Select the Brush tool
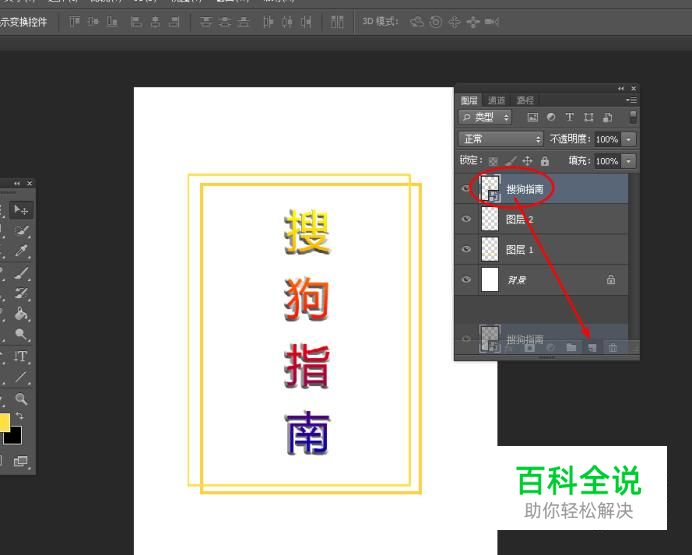 pyautogui.click(x=21, y=273)
